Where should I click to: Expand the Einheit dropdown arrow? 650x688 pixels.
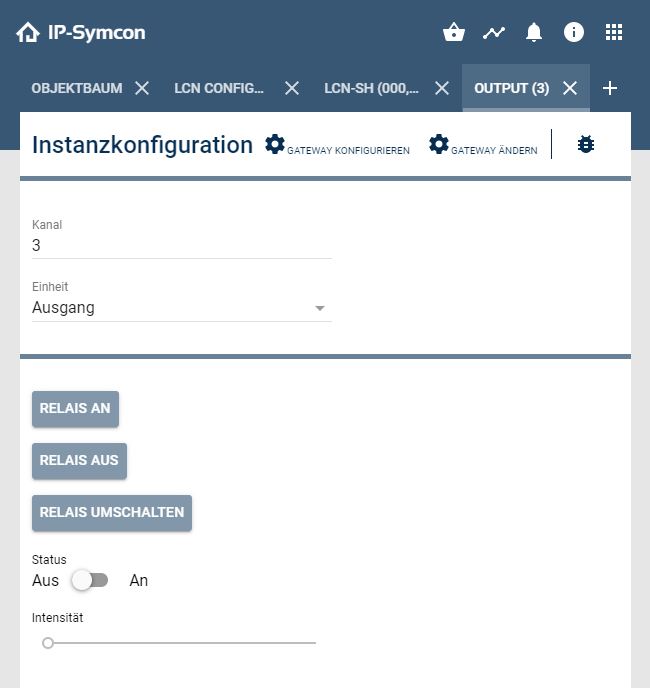point(320,308)
